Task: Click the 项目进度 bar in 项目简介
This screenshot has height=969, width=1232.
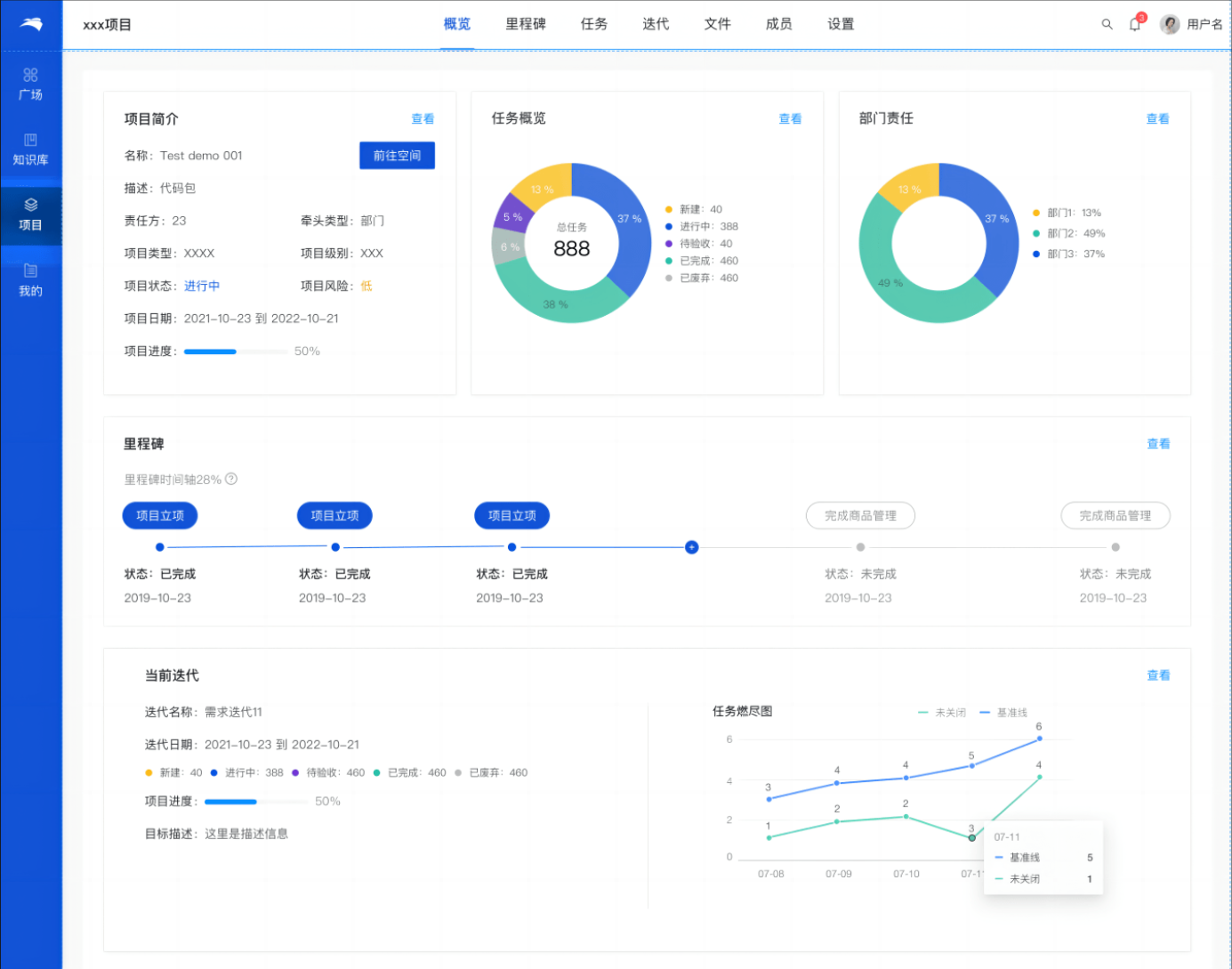Action: point(236,351)
